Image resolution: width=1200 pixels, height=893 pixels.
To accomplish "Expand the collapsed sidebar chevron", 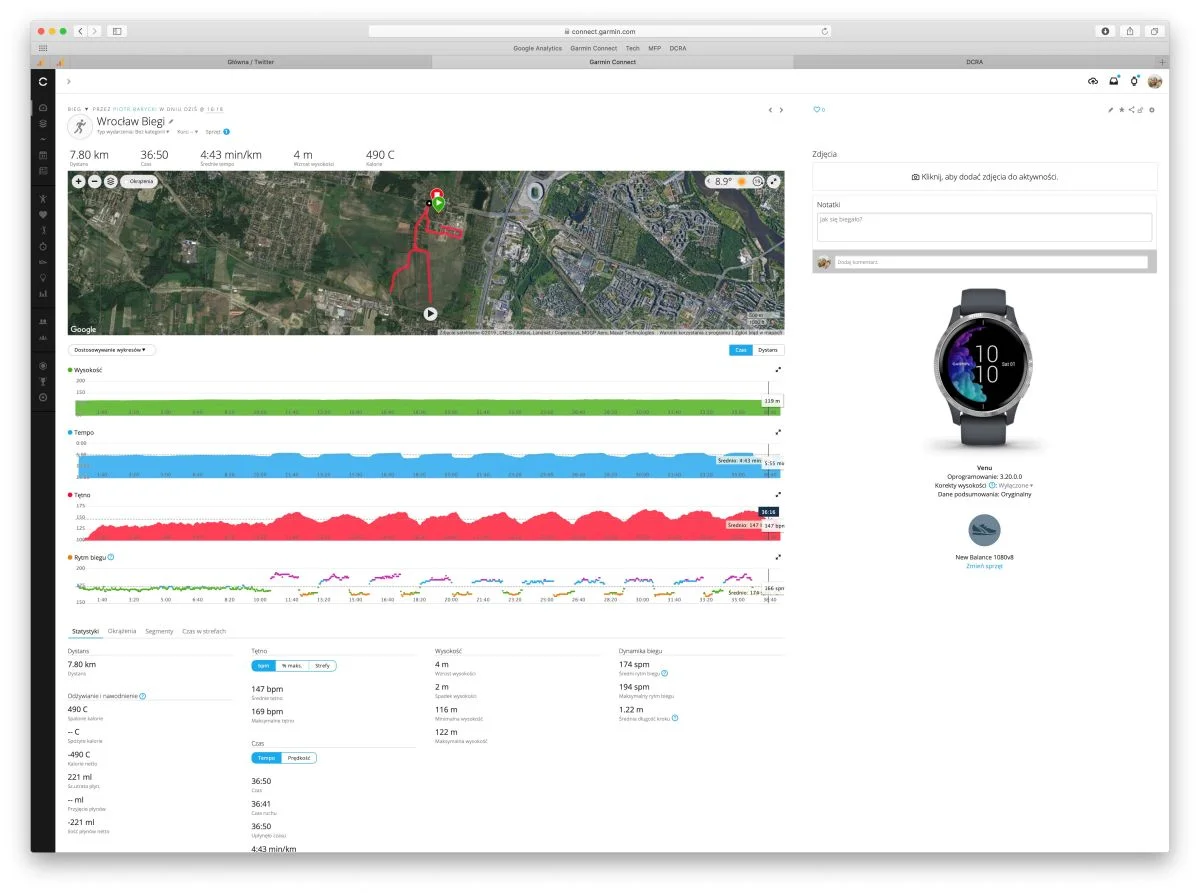I will coord(69,81).
